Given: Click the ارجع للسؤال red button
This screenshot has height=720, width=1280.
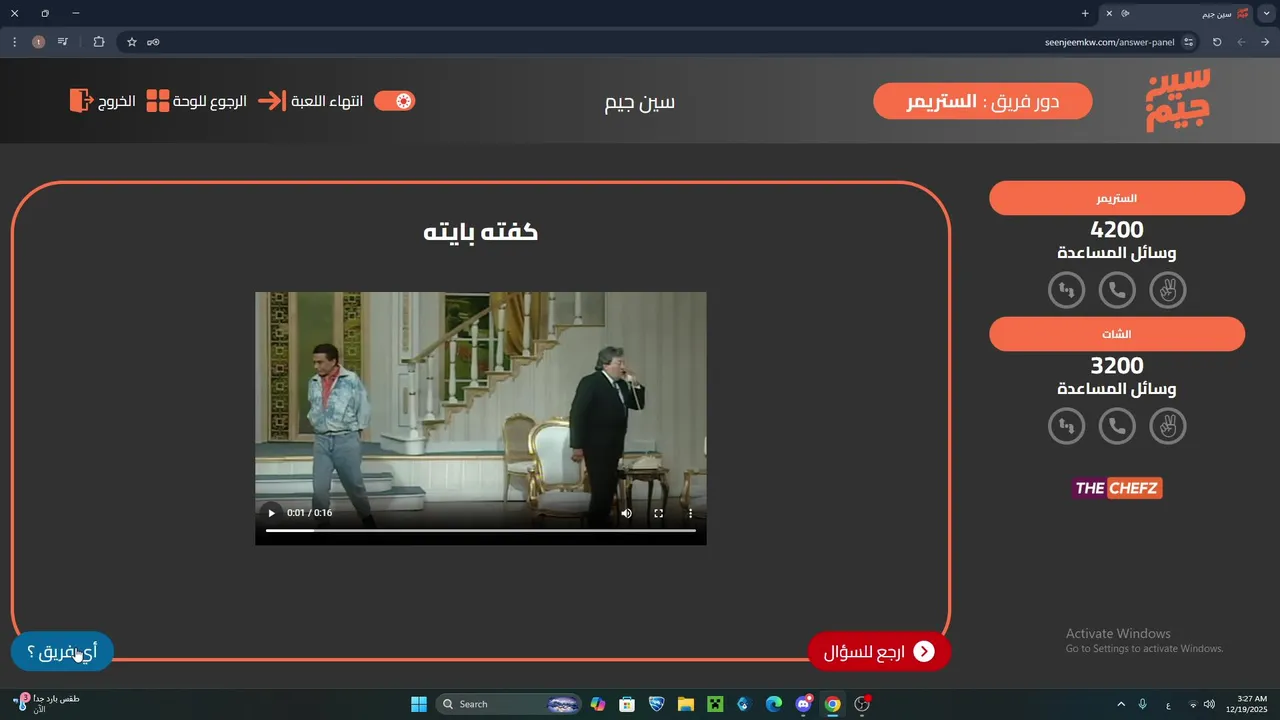Looking at the screenshot, I should pyautogui.click(x=879, y=652).
